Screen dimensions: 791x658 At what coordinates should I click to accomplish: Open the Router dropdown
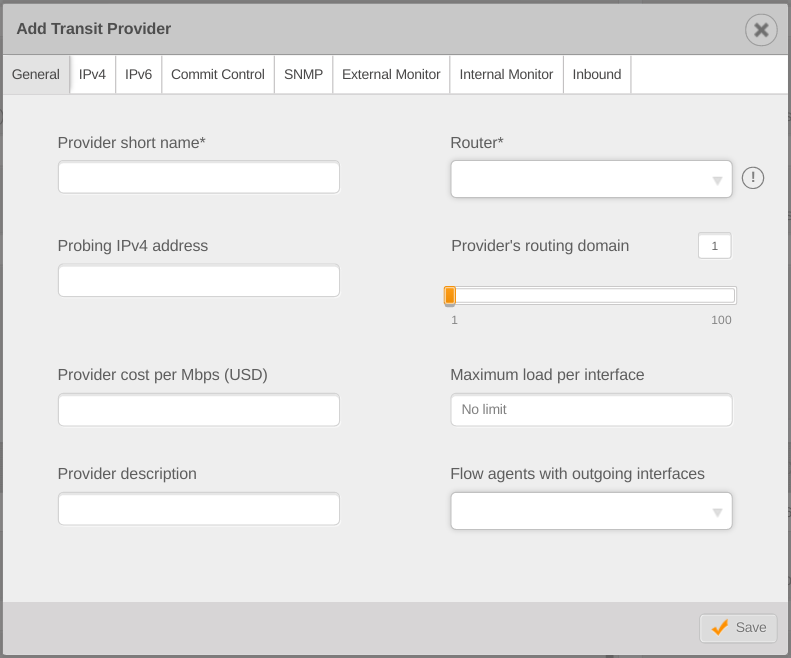tap(591, 179)
